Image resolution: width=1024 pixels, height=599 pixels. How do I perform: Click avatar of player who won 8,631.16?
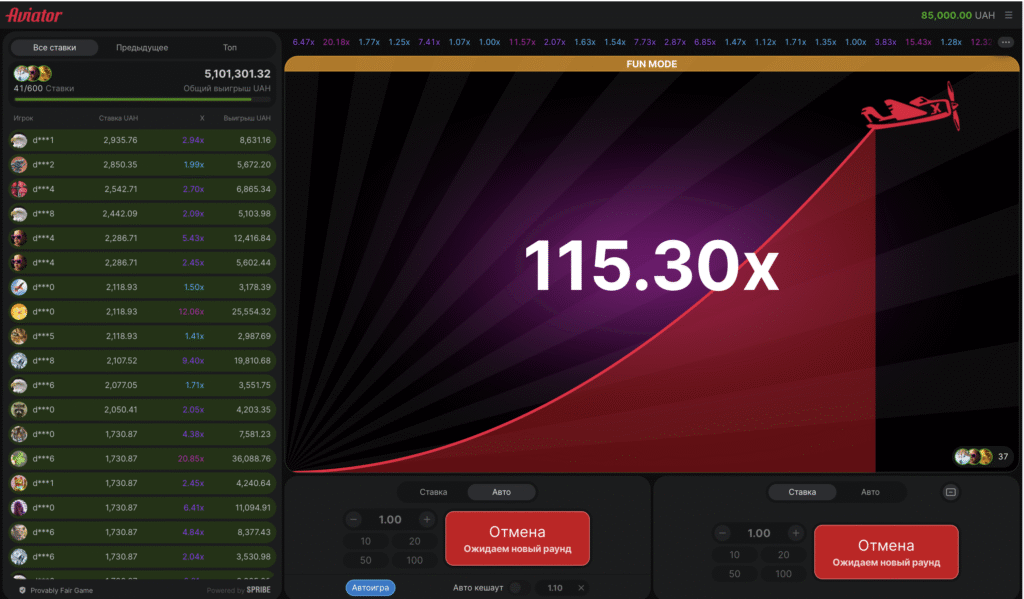pos(19,140)
